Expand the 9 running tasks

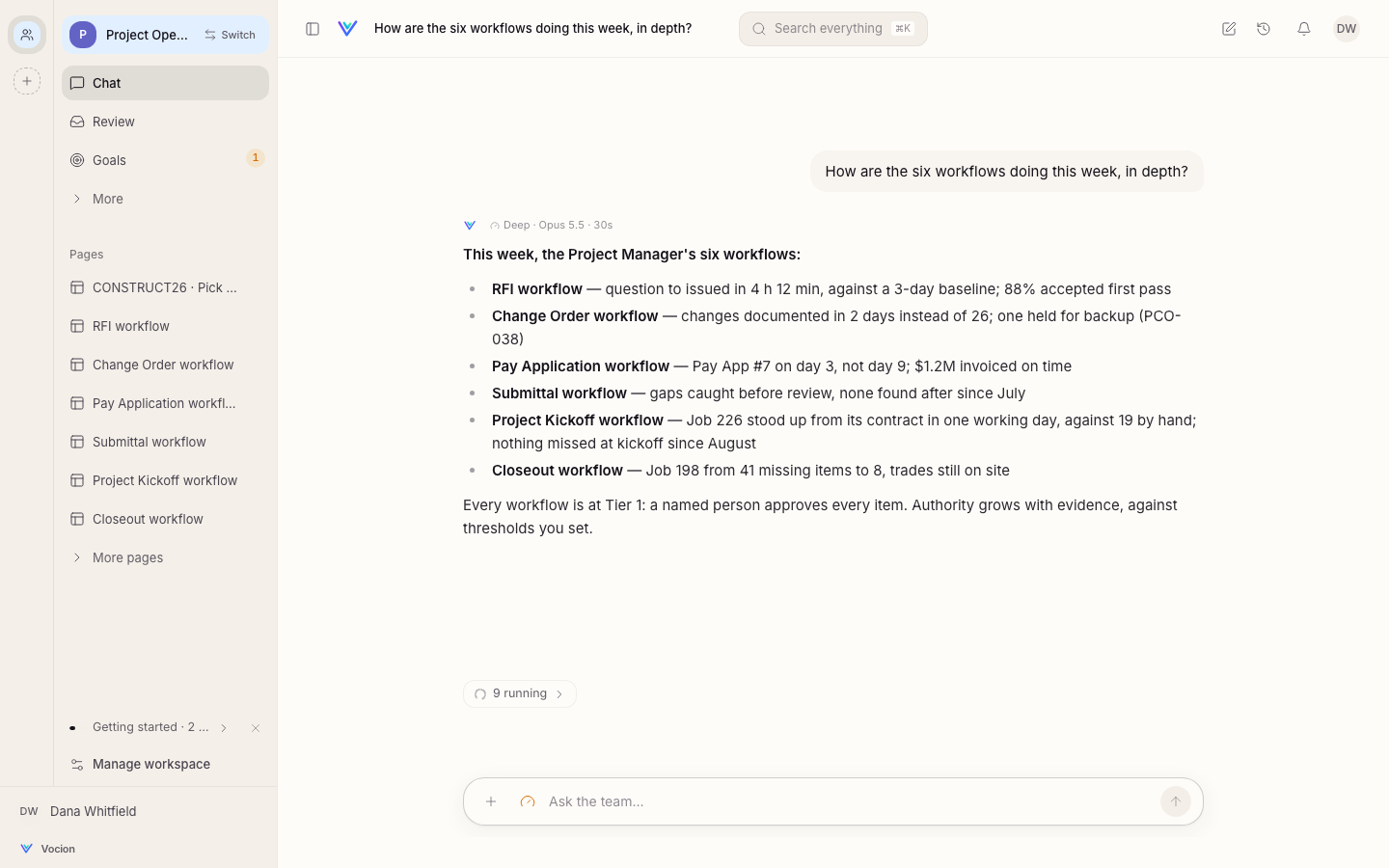pyautogui.click(x=520, y=693)
